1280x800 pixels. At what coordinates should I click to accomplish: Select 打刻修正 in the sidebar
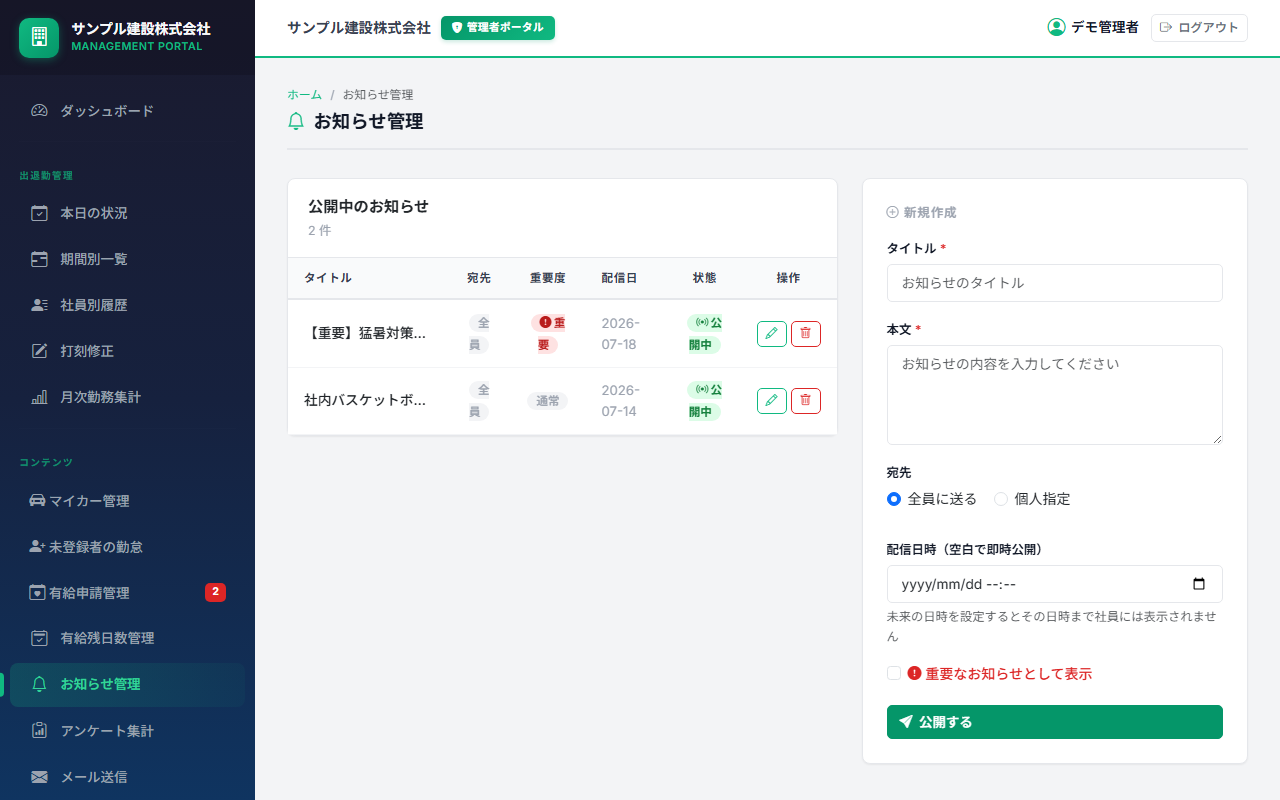[x=127, y=351]
